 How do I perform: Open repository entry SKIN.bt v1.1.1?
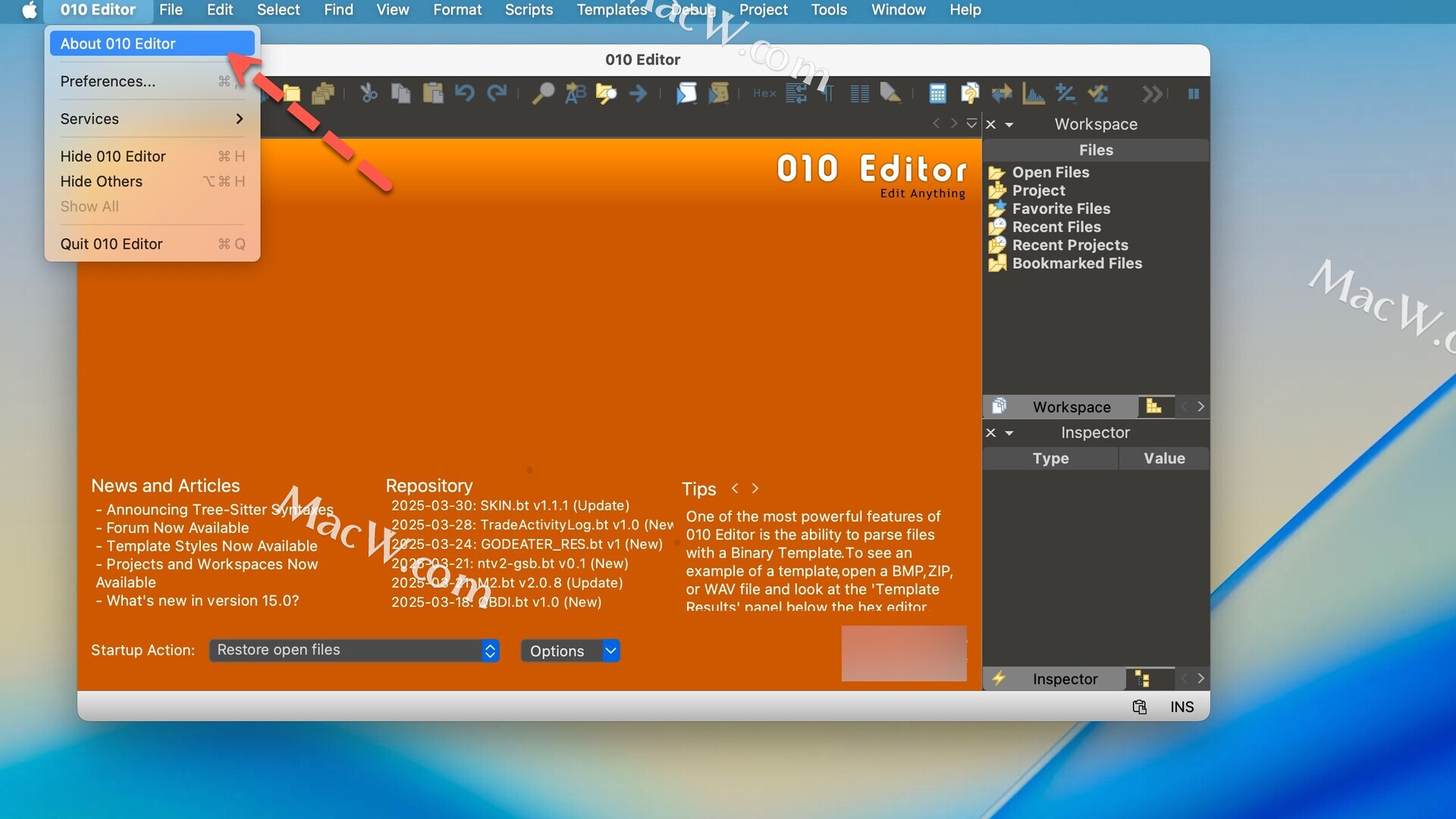tap(510, 505)
